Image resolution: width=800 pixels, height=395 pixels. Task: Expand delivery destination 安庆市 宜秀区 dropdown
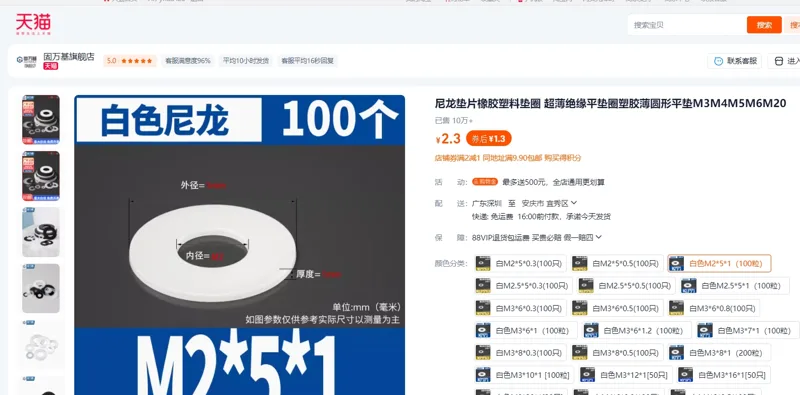(549, 203)
